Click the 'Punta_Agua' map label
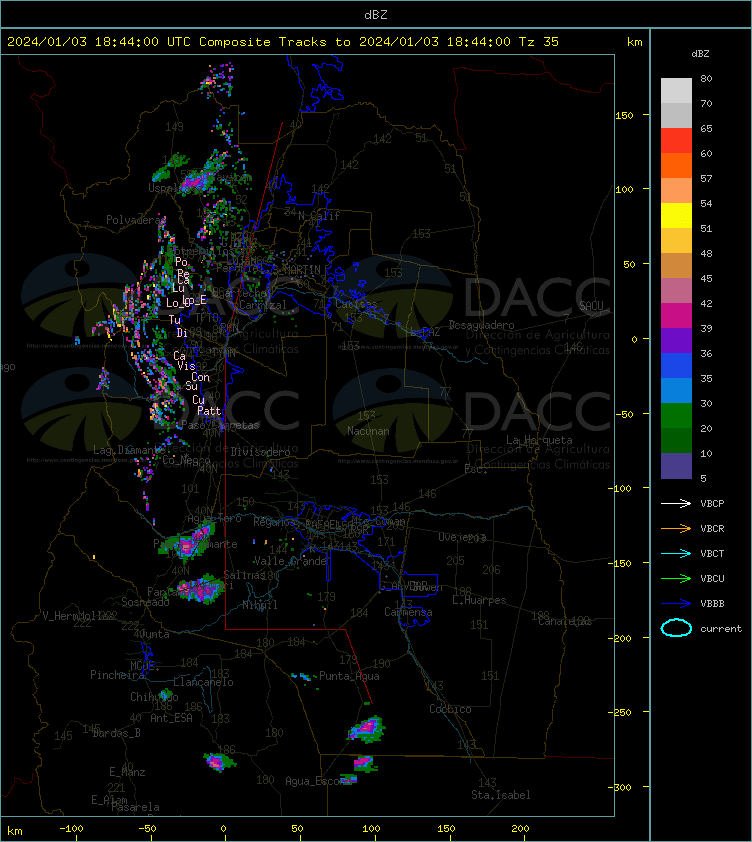Viewport: 752px width, 842px height. click(349, 676)
